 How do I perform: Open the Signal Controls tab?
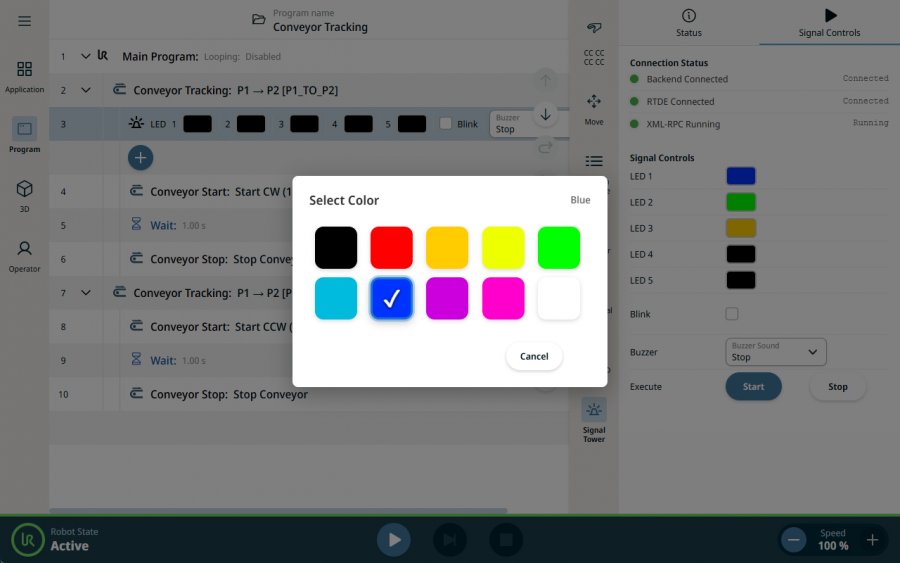829,23
